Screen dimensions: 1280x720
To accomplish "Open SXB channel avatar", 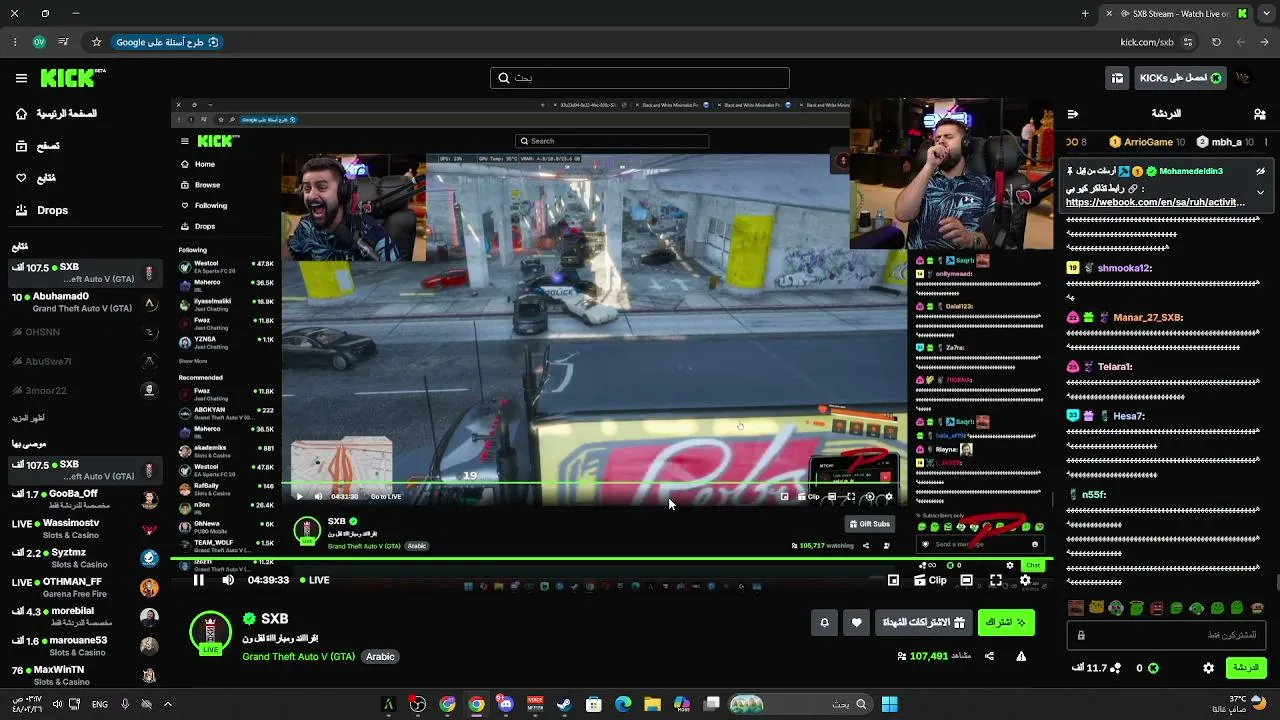I will [x=210, y=632].
